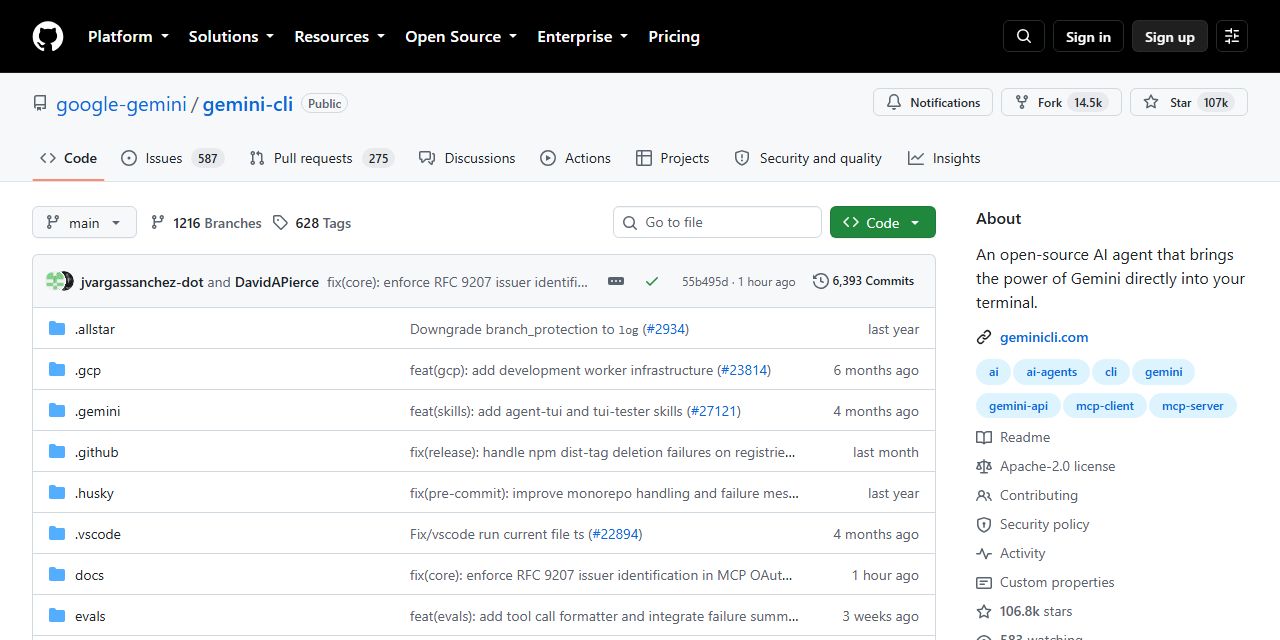The image size is (1280, 640).
Task: Click folder icon of .gcp row
Action: click(x=57, y=370)
